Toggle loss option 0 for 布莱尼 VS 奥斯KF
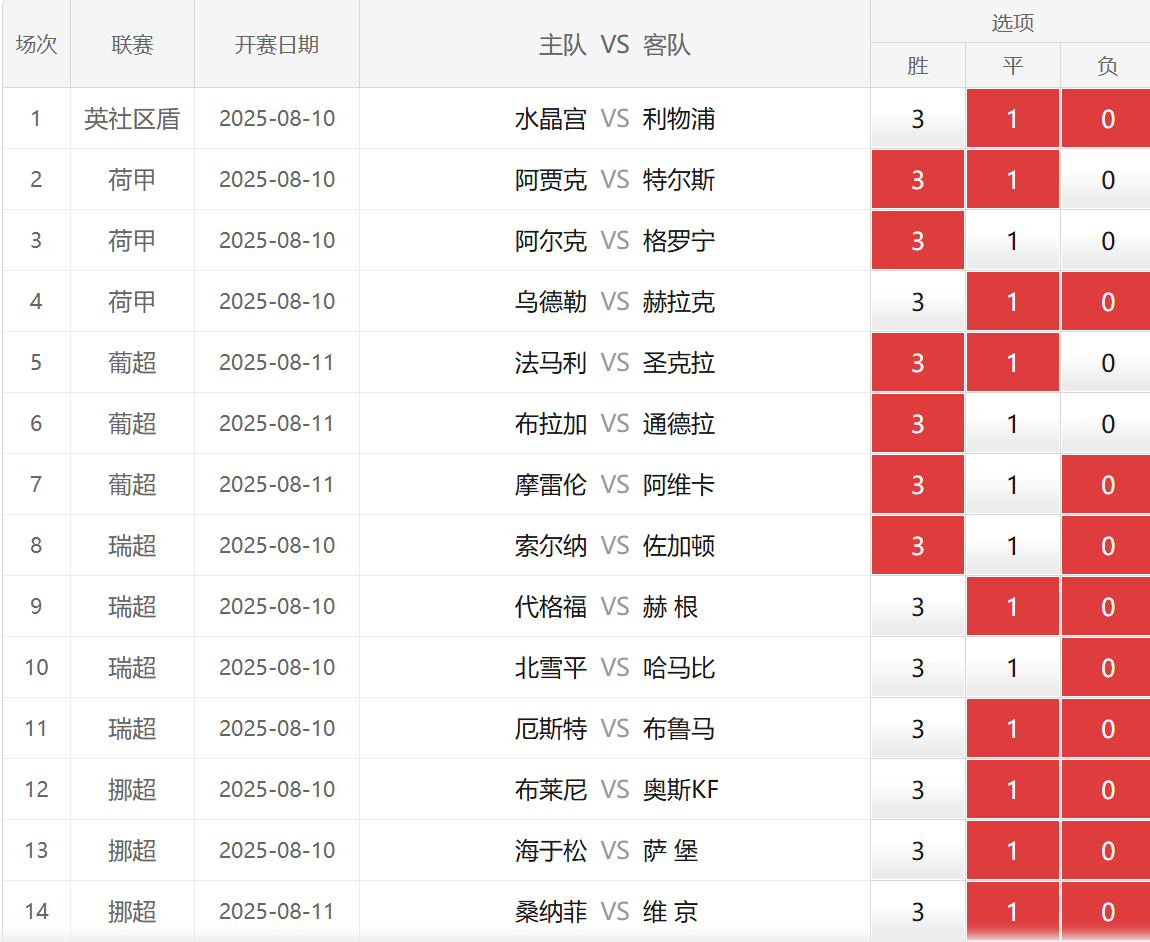This screenshot has height=942, width=1150. tap(1107, 789)
